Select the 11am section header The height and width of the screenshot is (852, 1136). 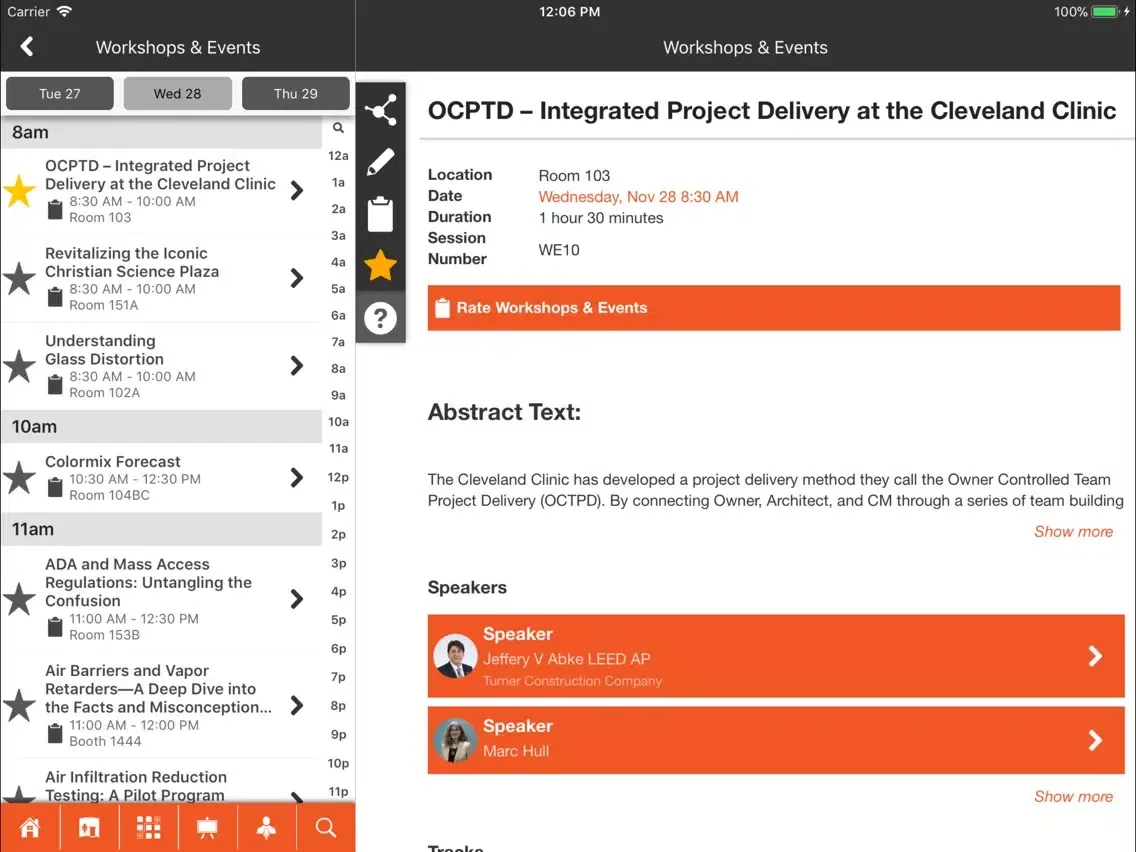point(162,530)
